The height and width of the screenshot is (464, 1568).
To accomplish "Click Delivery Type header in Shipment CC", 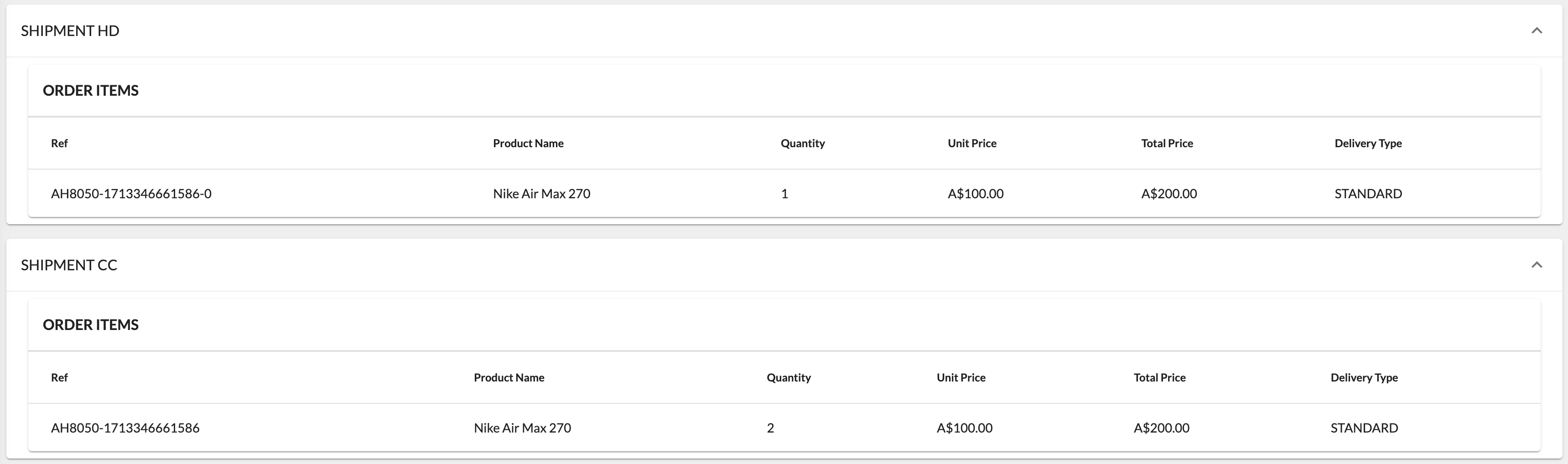I will [1364, 377].
